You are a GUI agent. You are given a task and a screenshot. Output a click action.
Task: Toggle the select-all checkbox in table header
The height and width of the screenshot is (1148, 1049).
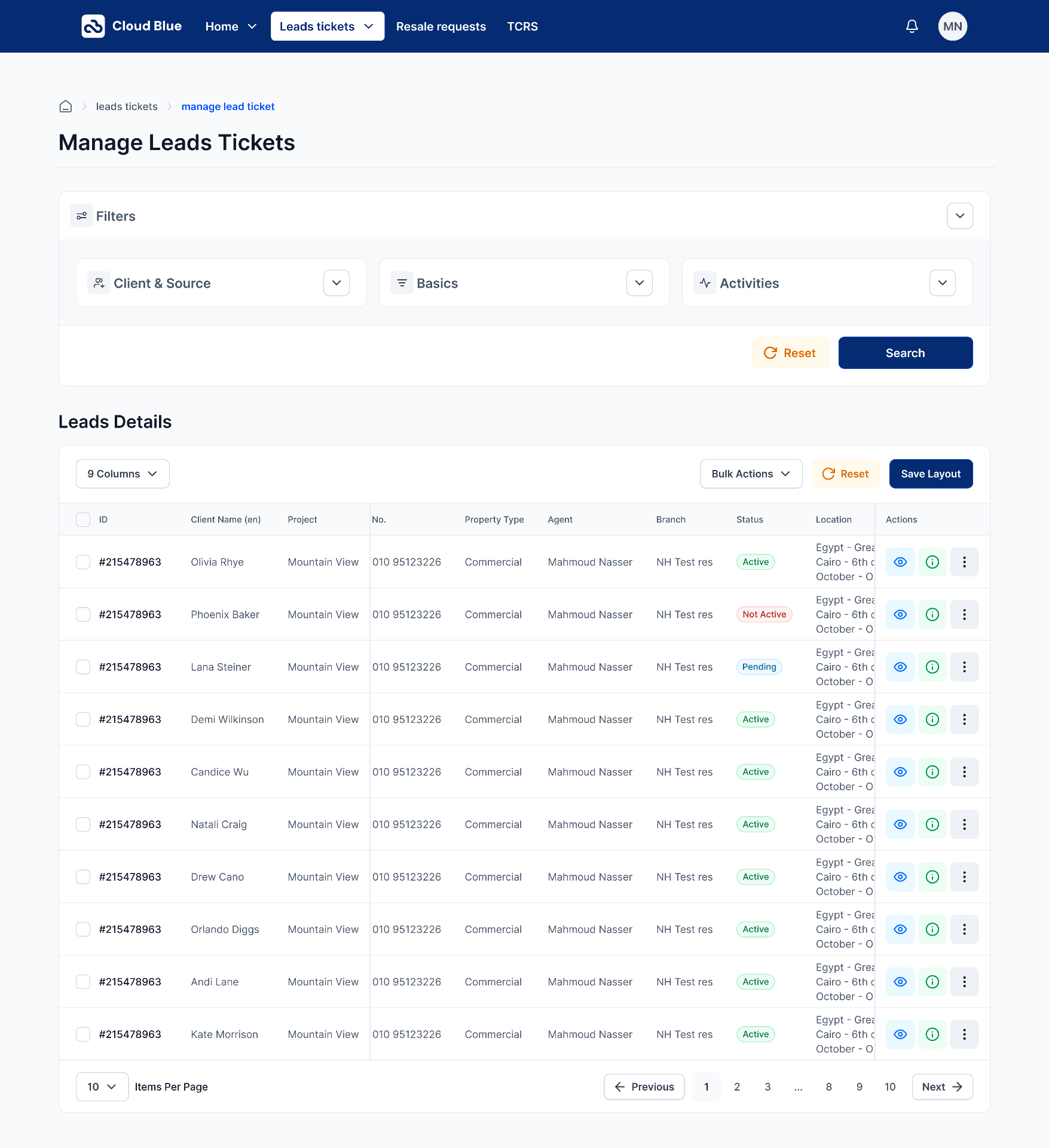pyautogui.click(x=83, y=520)
